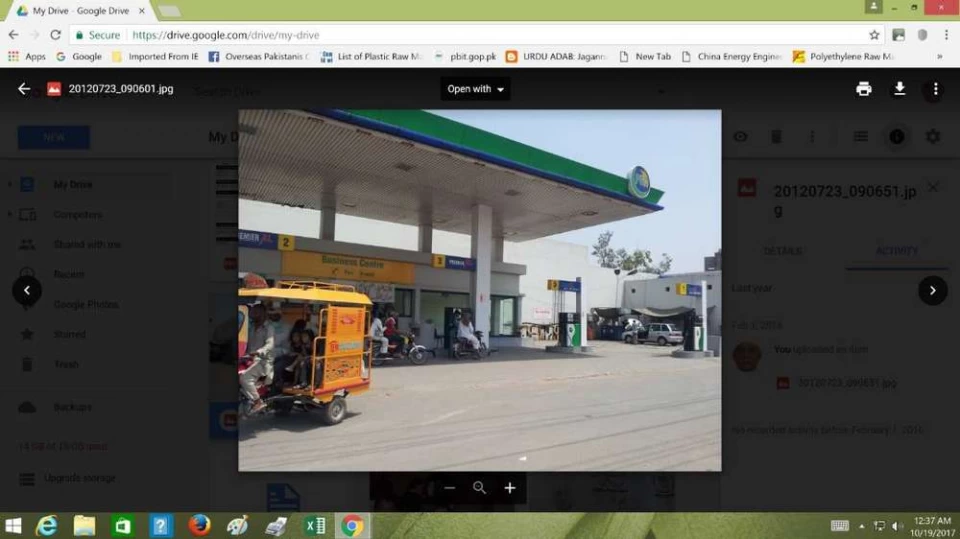
Task: Open the Overseas Pakistanis bookmark
Action: pos(258,56)
